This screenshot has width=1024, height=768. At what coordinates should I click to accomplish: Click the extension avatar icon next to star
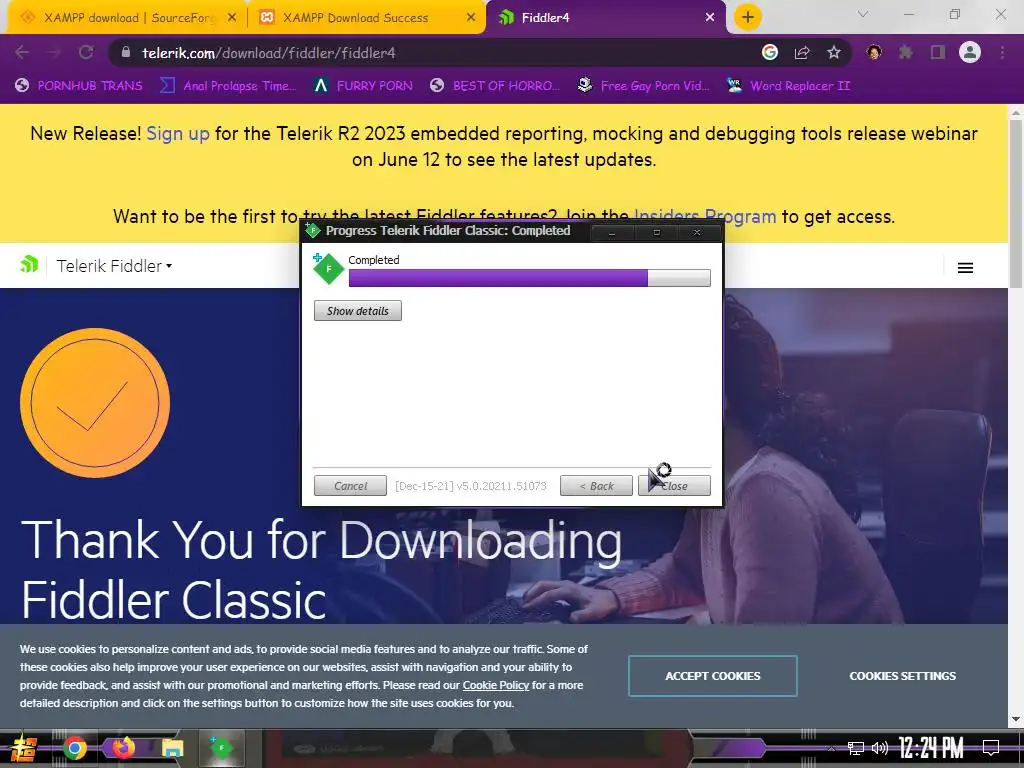tap(874, 52)
